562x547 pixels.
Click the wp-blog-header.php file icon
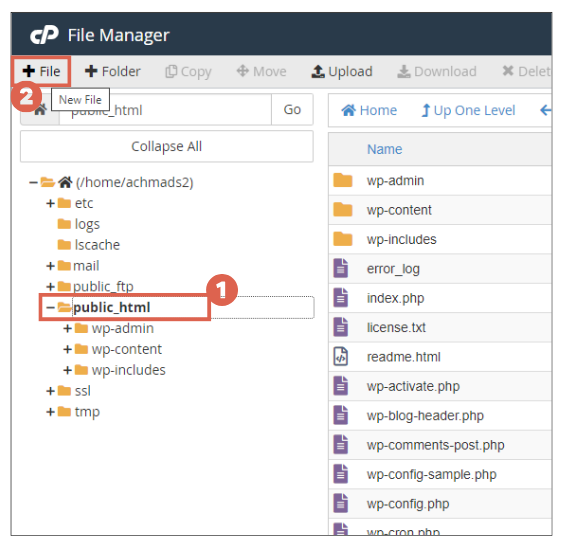(x=340, y=415)
